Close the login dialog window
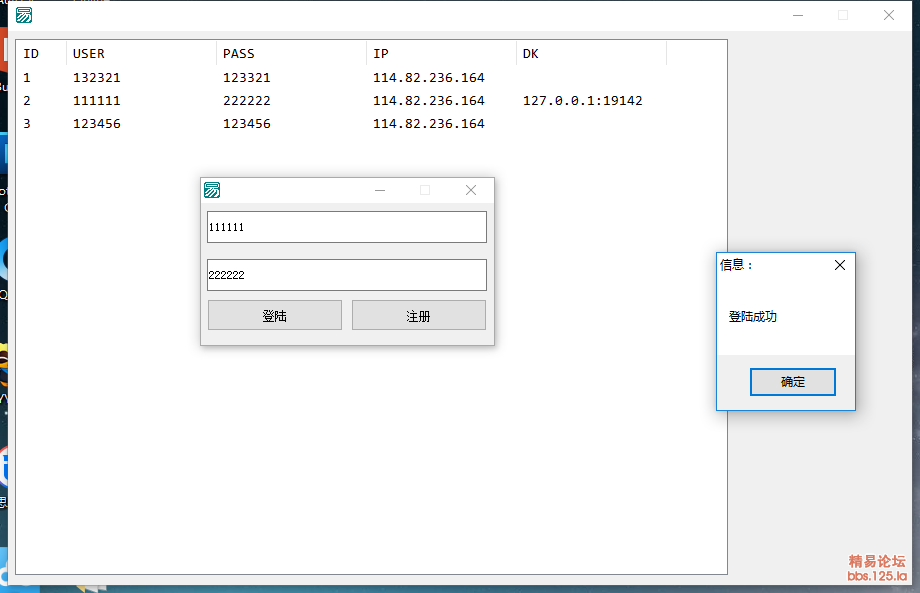Viewport: 920px width, 593px height. pos(471,190)
